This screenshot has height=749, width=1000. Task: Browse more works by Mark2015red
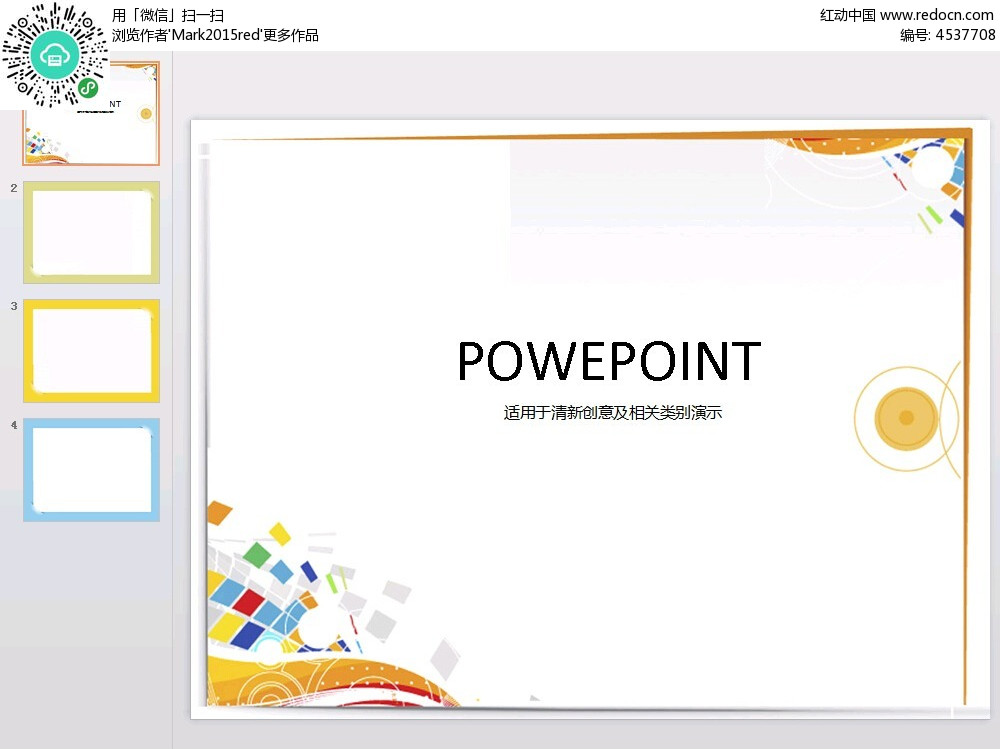pos(215,35)
